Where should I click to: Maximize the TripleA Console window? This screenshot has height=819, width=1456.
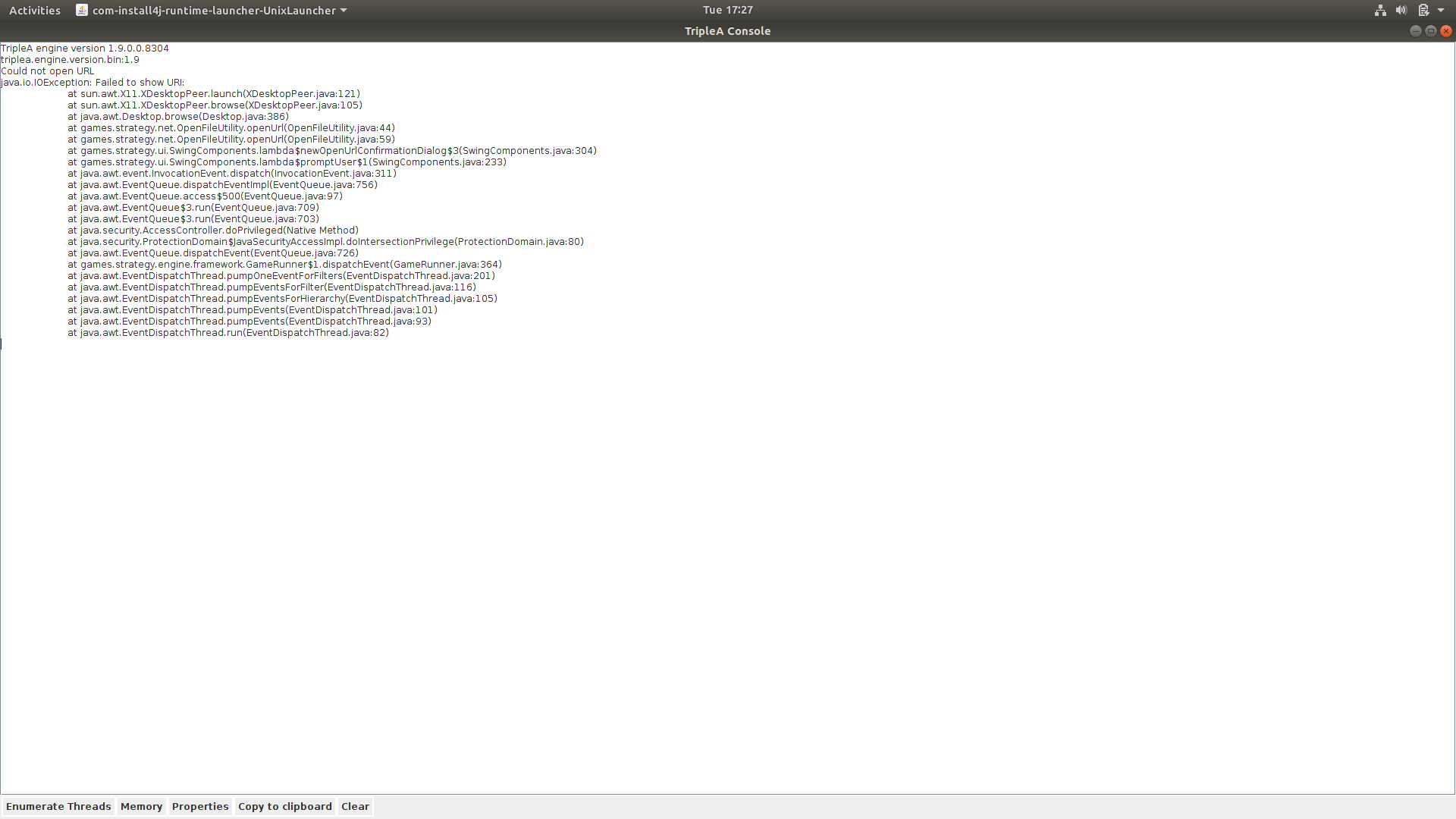pyautogui.click(x=1430, y=31)
